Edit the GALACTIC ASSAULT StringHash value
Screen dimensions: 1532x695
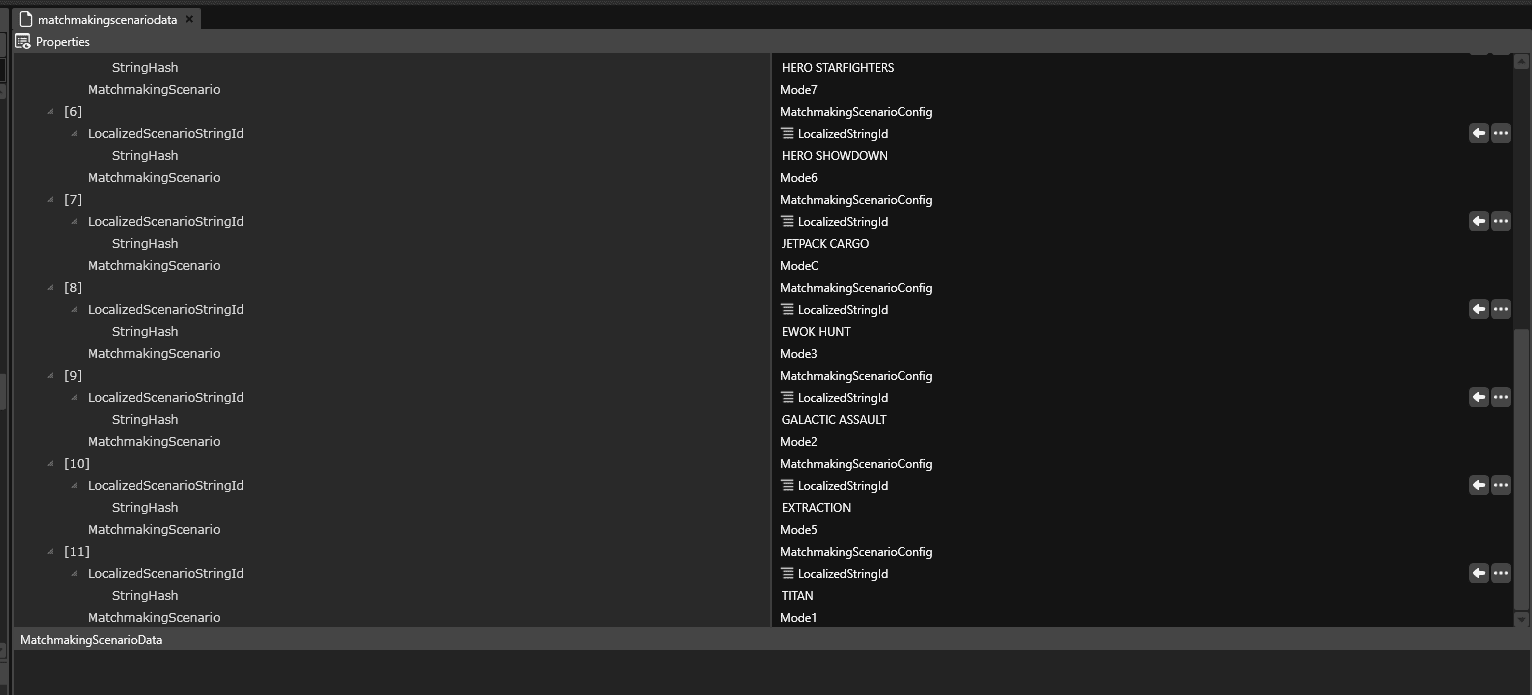pos(834,420)
